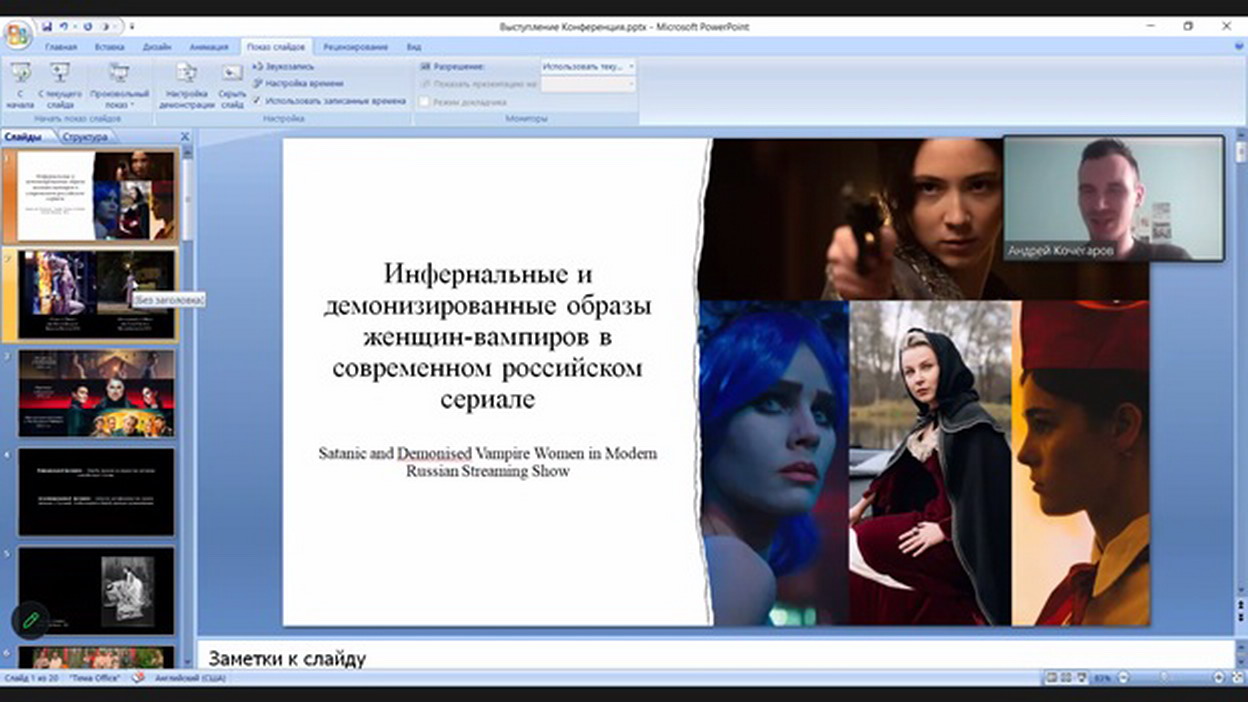
Task: Click the Save icon in quick access toolbar
Action: tap(47, 26)
